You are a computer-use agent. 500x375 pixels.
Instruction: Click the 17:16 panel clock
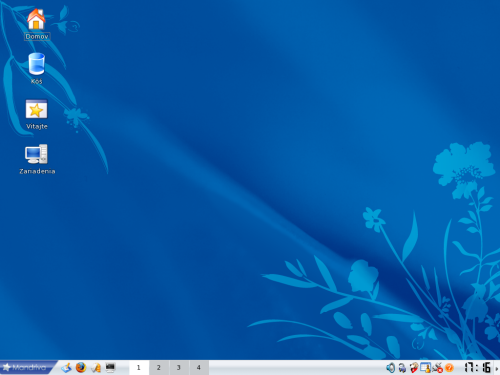click(478, 368)
